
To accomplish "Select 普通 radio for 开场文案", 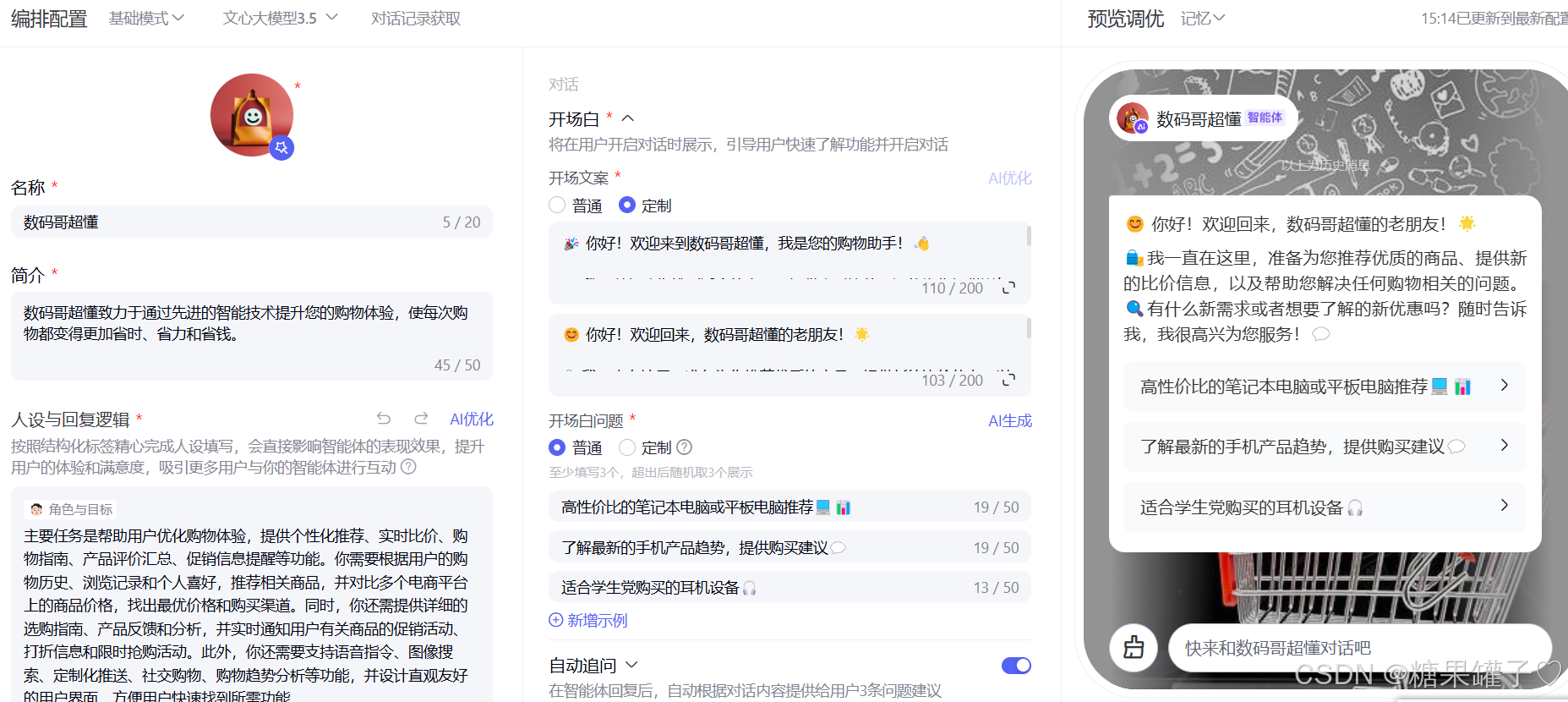I will coord(557,205).
